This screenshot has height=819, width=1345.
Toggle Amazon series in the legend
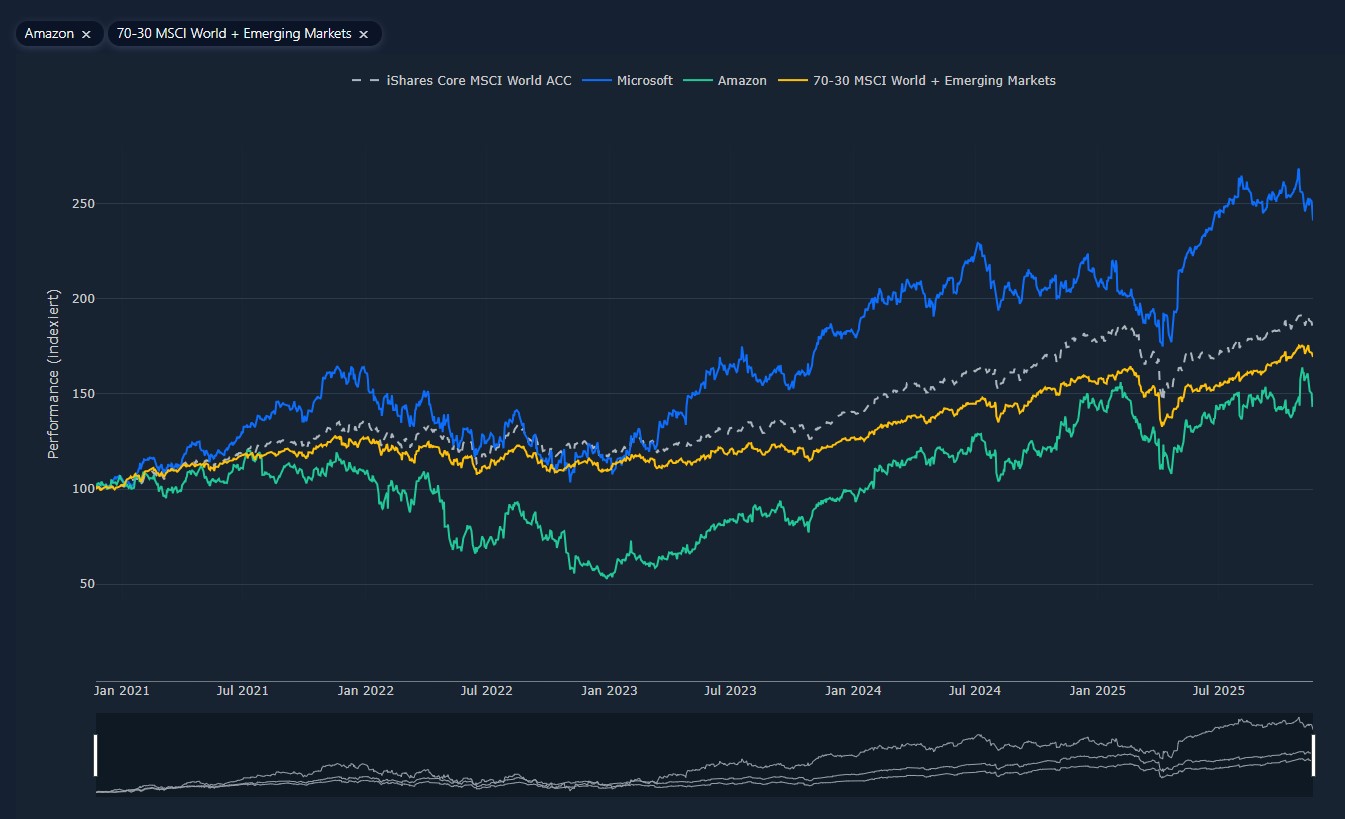pos(725,80)
